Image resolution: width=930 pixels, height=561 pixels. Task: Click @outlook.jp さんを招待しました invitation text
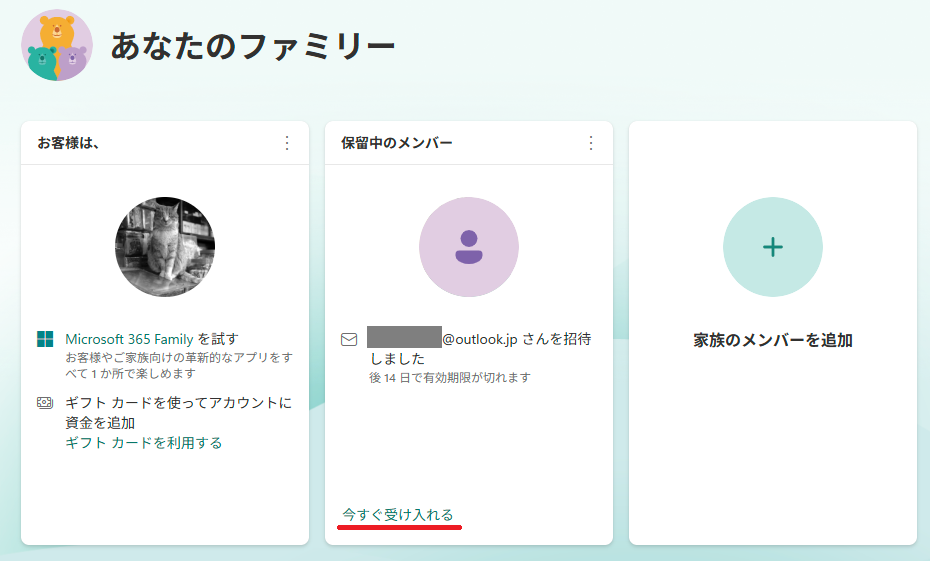[480, 349]
